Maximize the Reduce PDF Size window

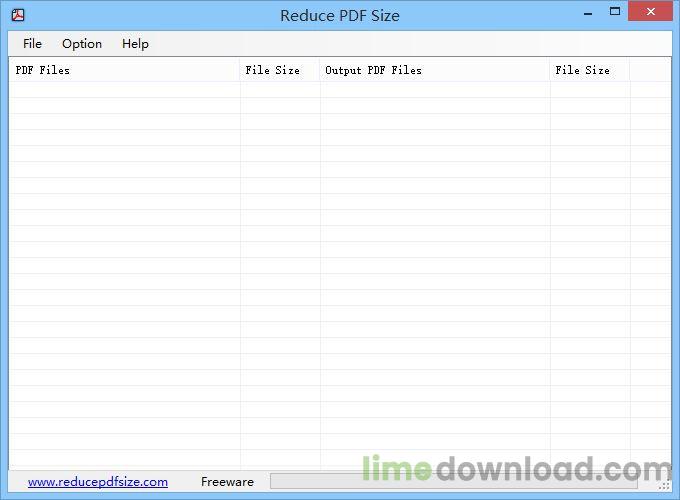point(615,12)
